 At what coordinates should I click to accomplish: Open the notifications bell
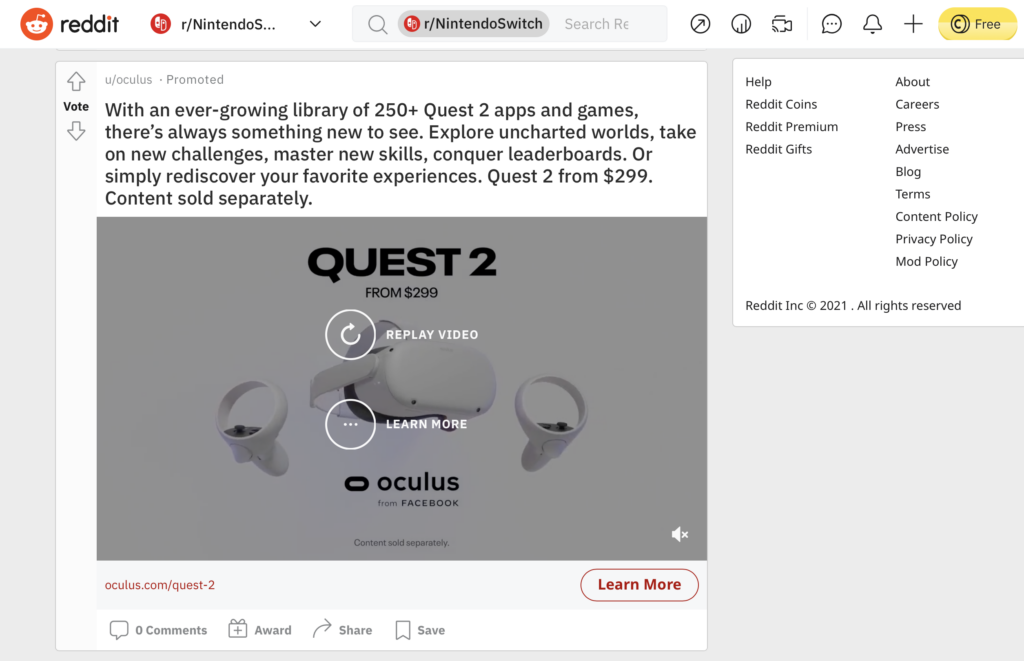pos(872,23)
